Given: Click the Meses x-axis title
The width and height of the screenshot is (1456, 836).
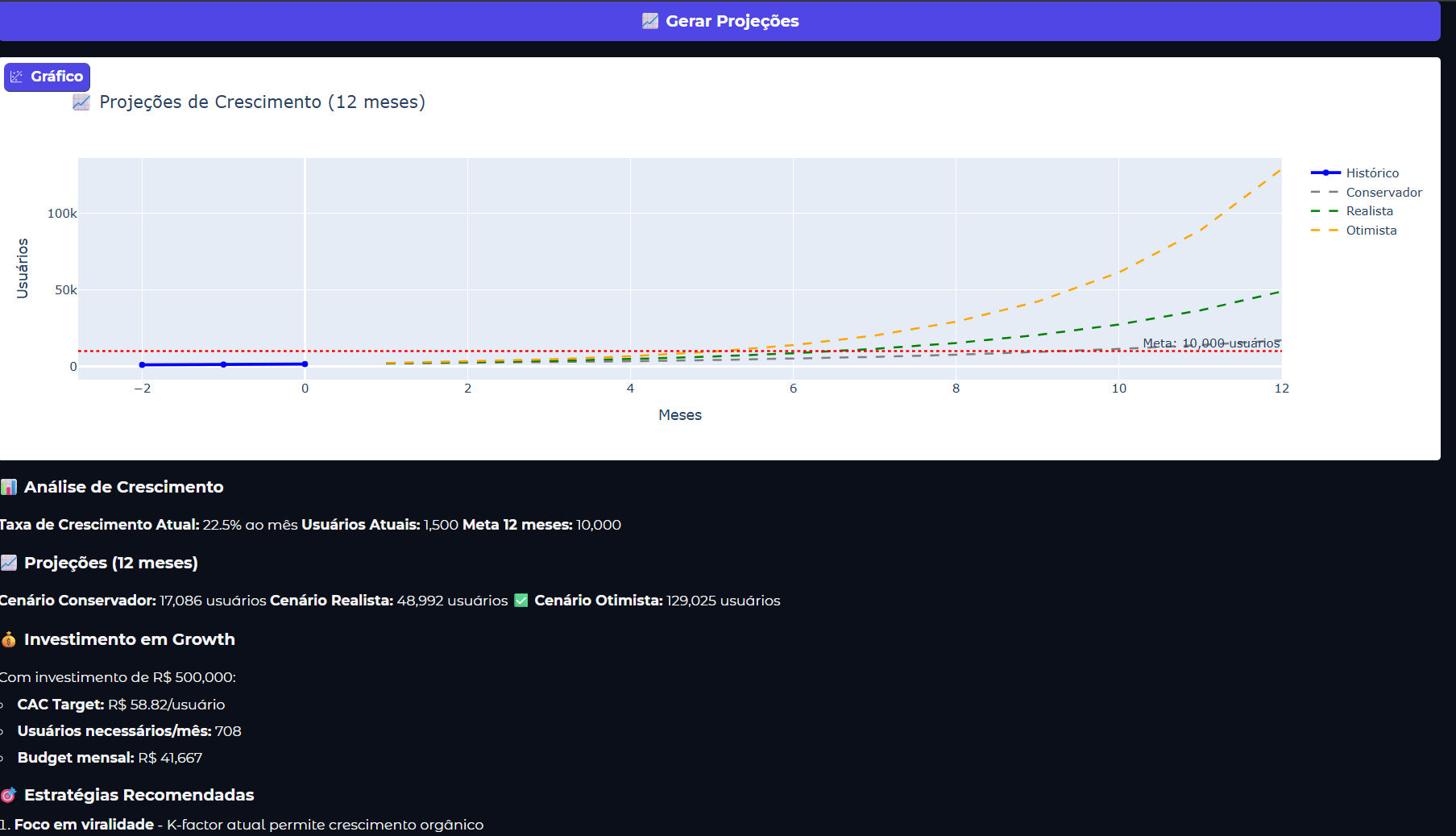Looking at the screenshot, I should [679, 415].
